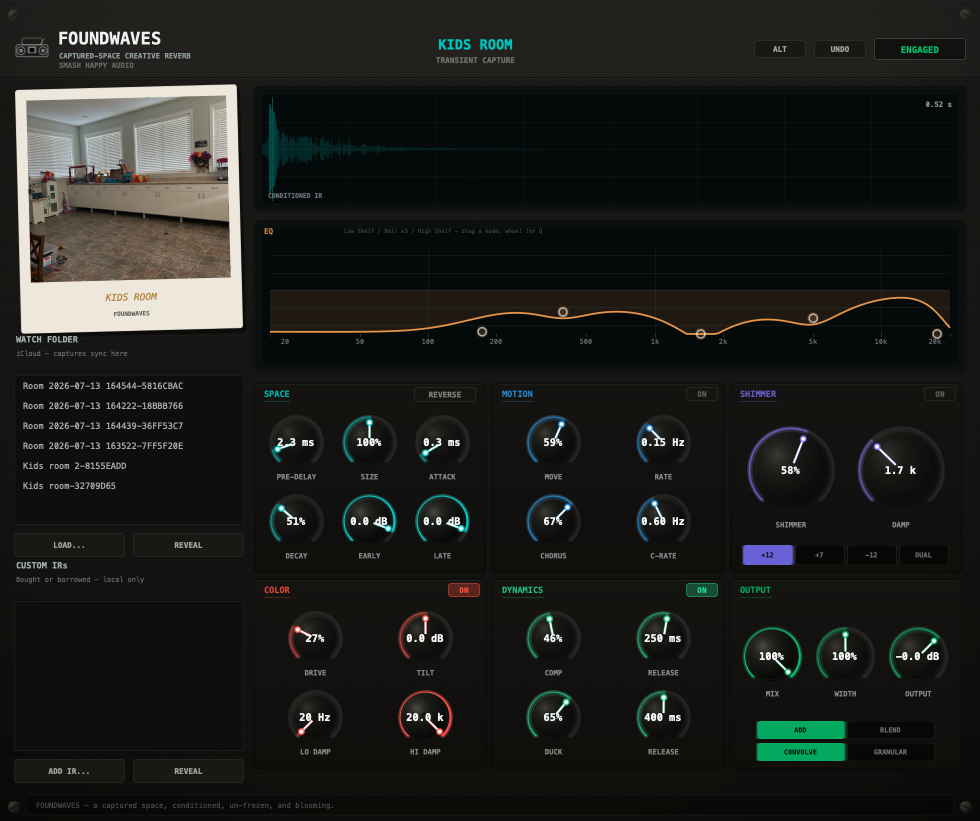Screen dimensions: 980x821
Task: Click the shimmer DAMP knob
Action: 901,469
